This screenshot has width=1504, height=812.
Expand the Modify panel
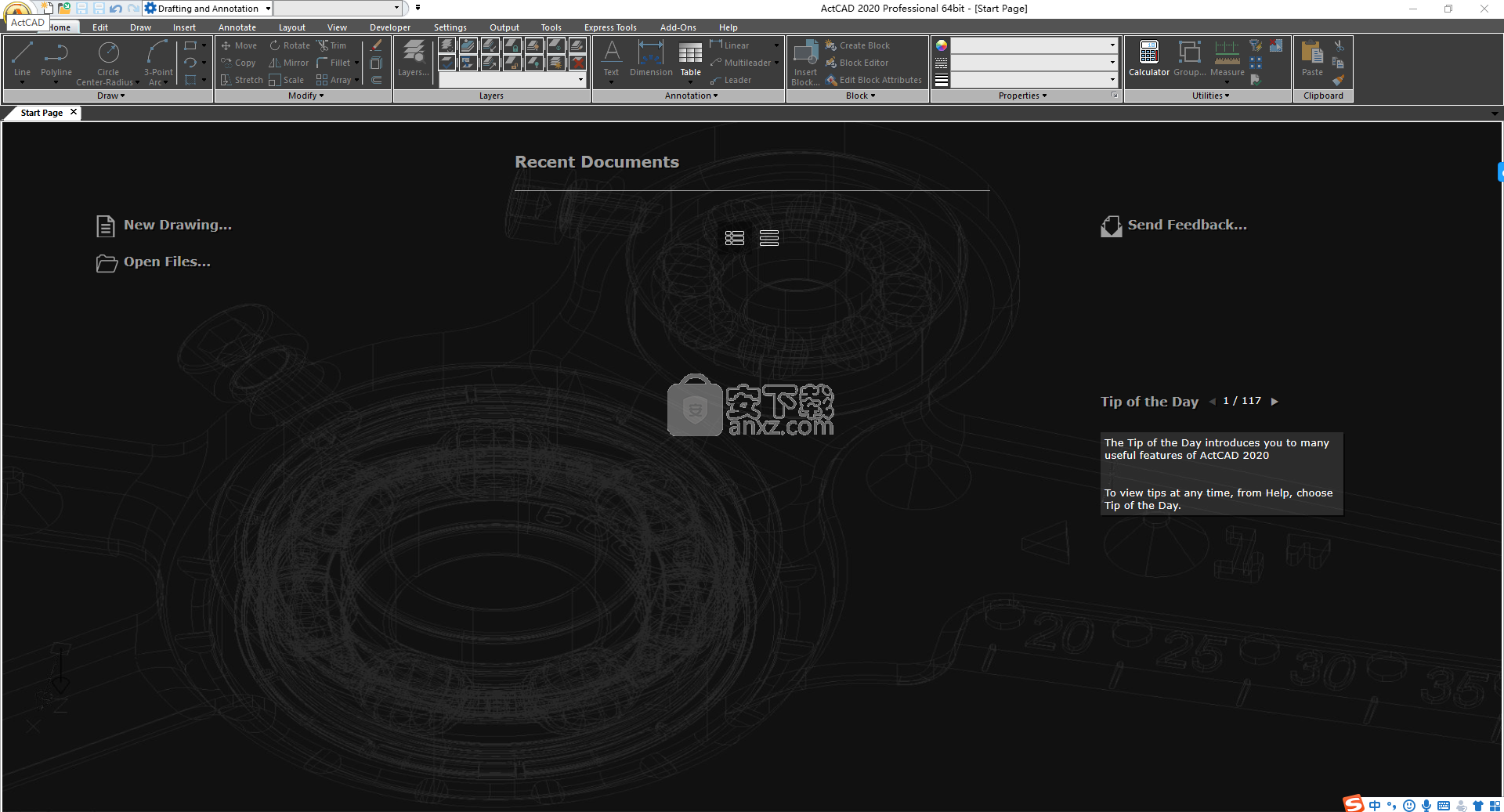click(x=305, y=96)
